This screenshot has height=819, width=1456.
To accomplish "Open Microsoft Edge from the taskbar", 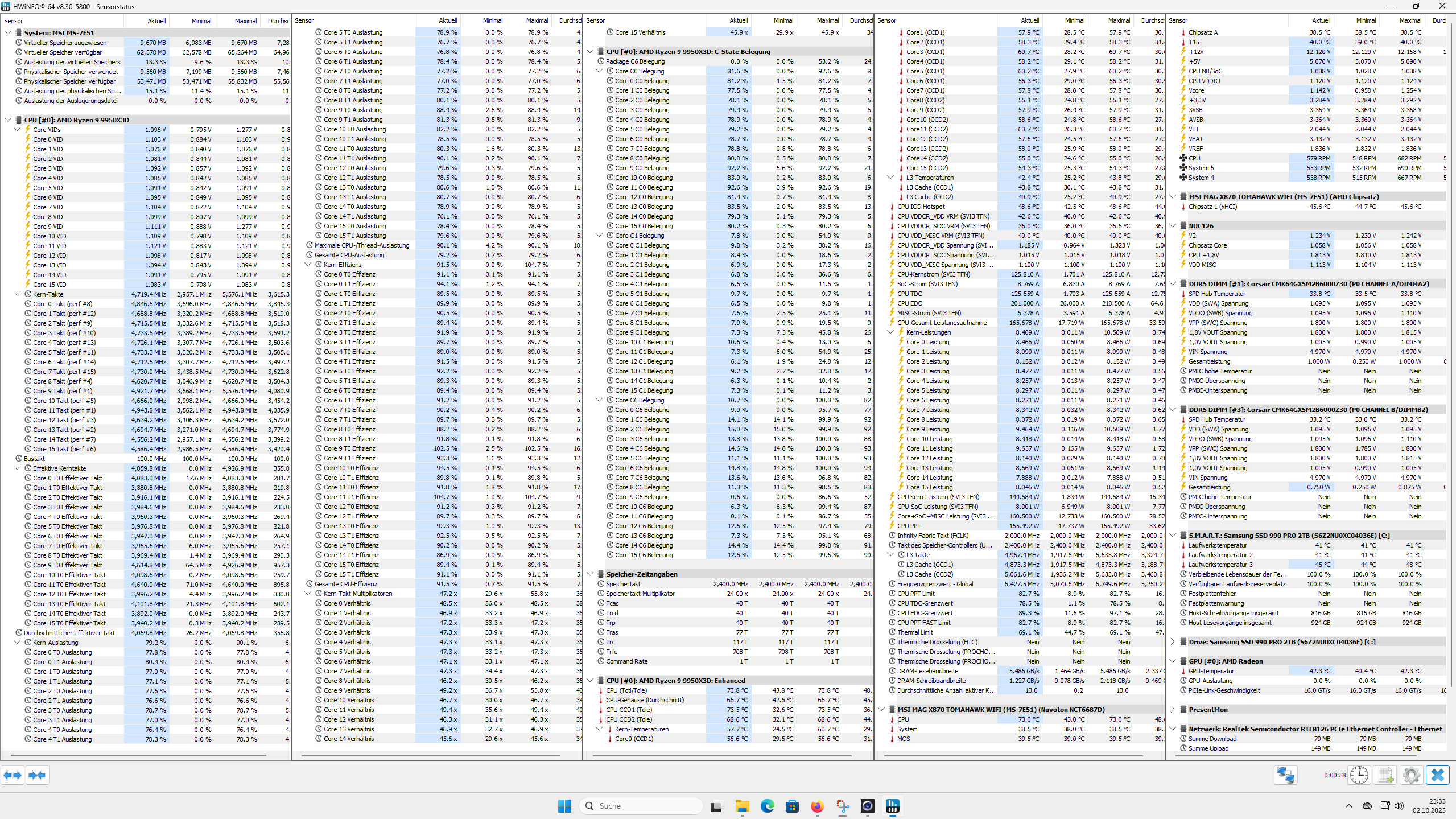I will pos(767,806).
